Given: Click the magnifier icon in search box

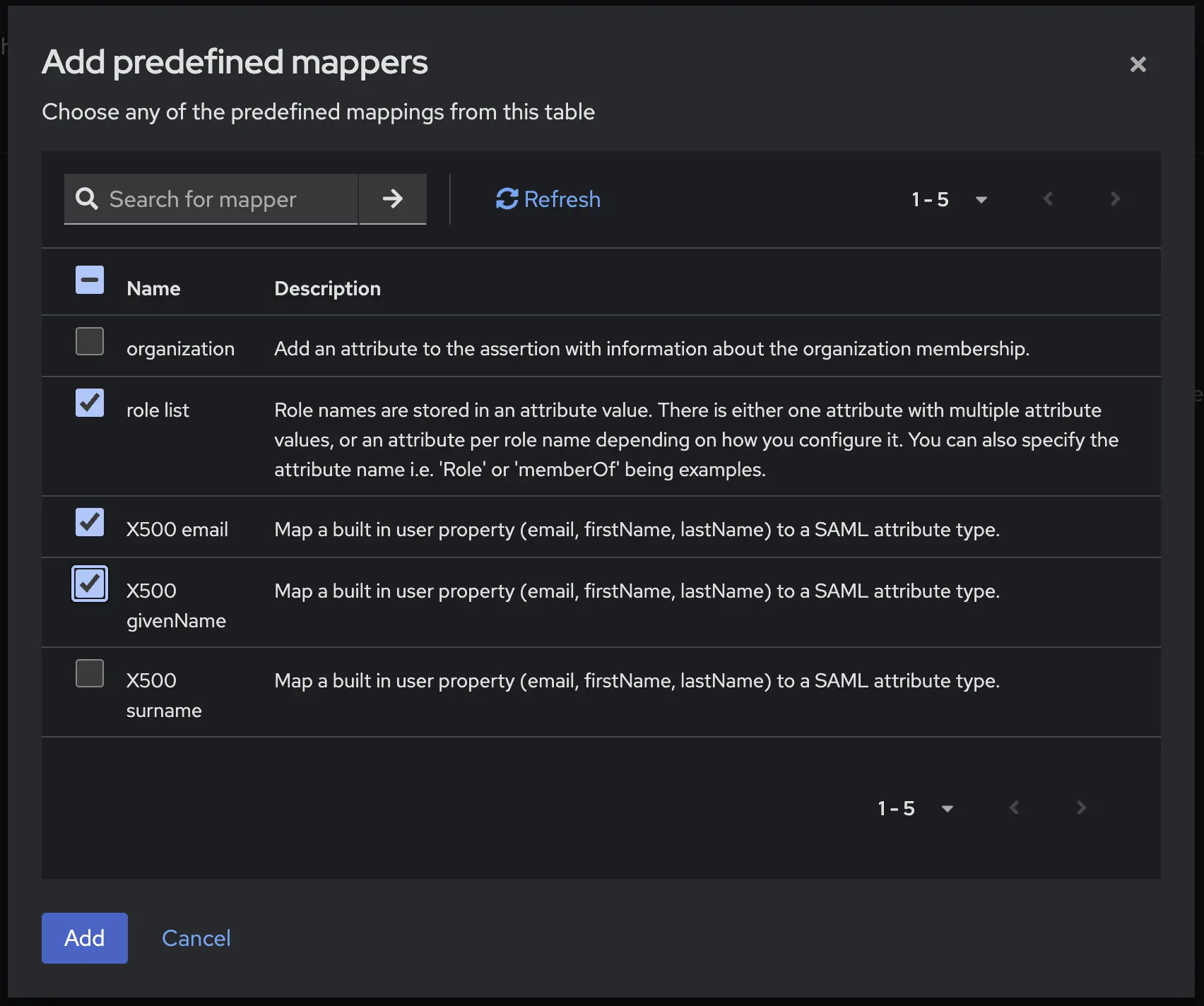Looking at the screenshot, I should 87,199.
